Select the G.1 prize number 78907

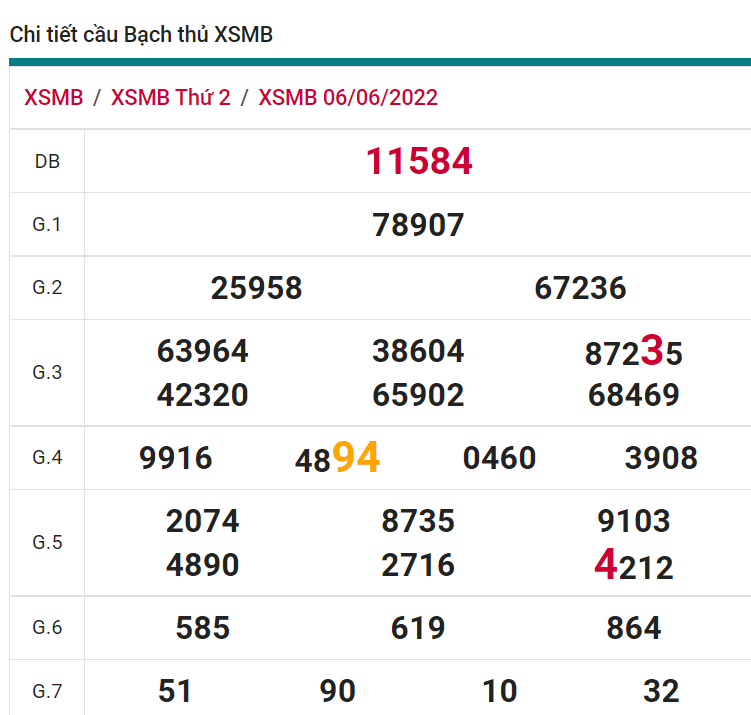click(418, 225)
